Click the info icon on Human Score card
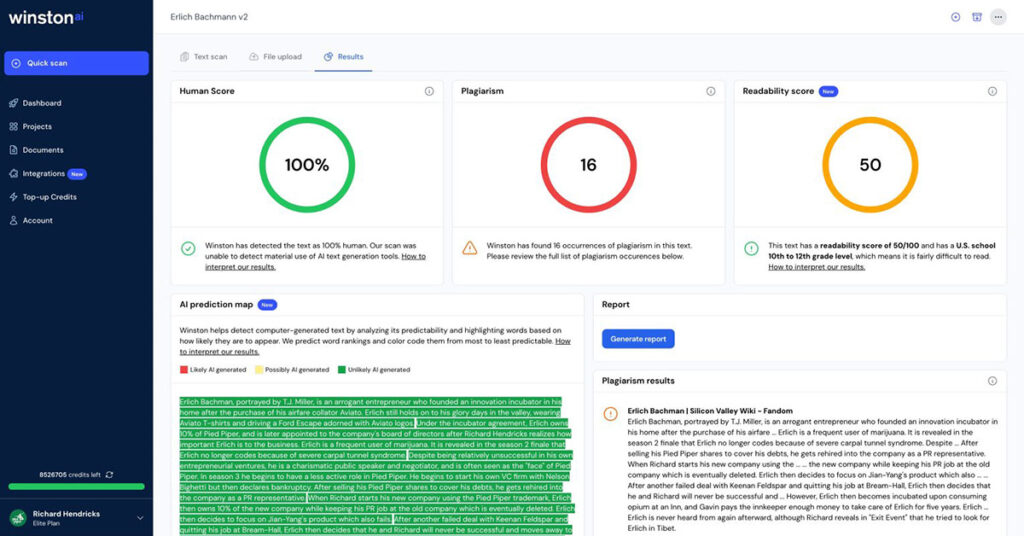Screen dimensions: 1024x536 429,91
